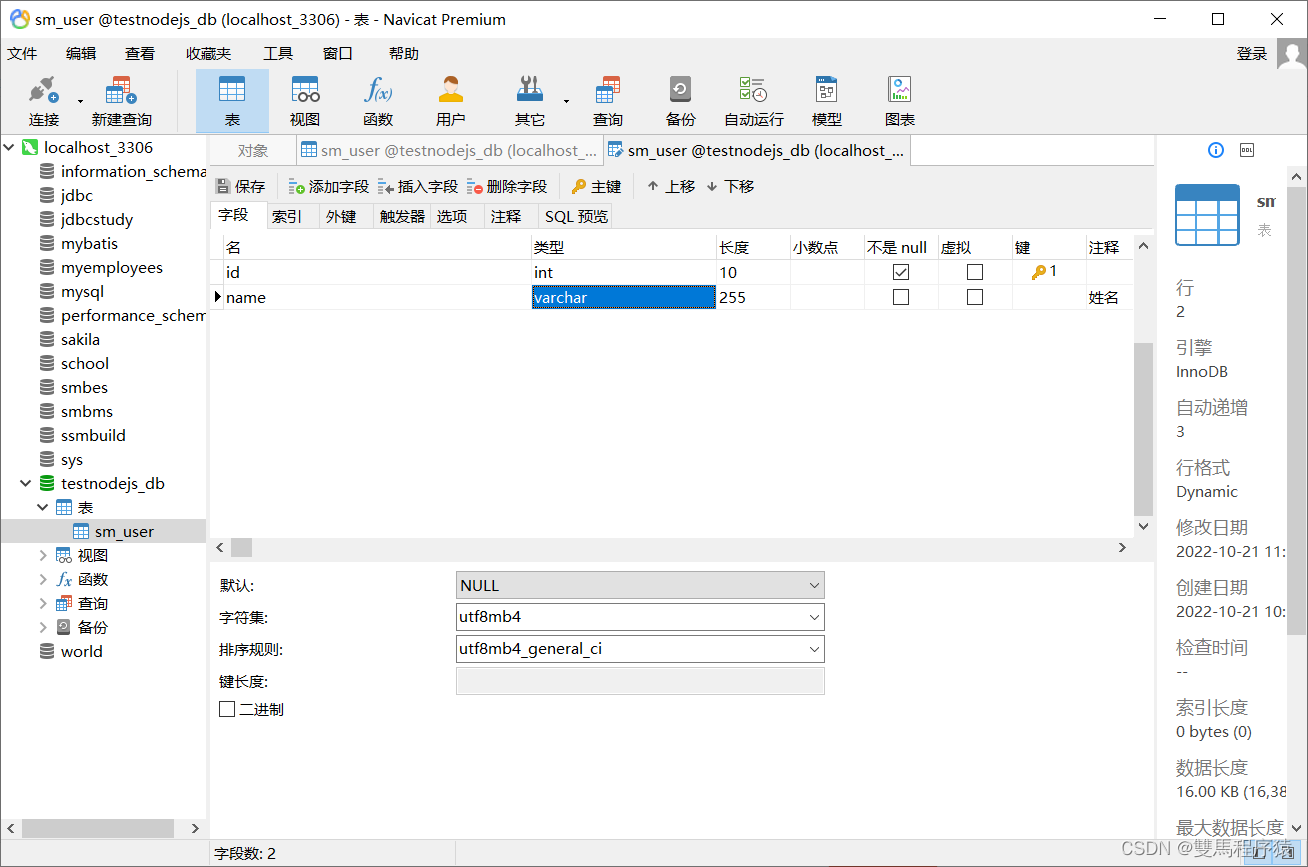This screenshot has width=1308, height=867.
Task: Collapse the 表 (Tables) tree node
Action: (x=43, y=507)
